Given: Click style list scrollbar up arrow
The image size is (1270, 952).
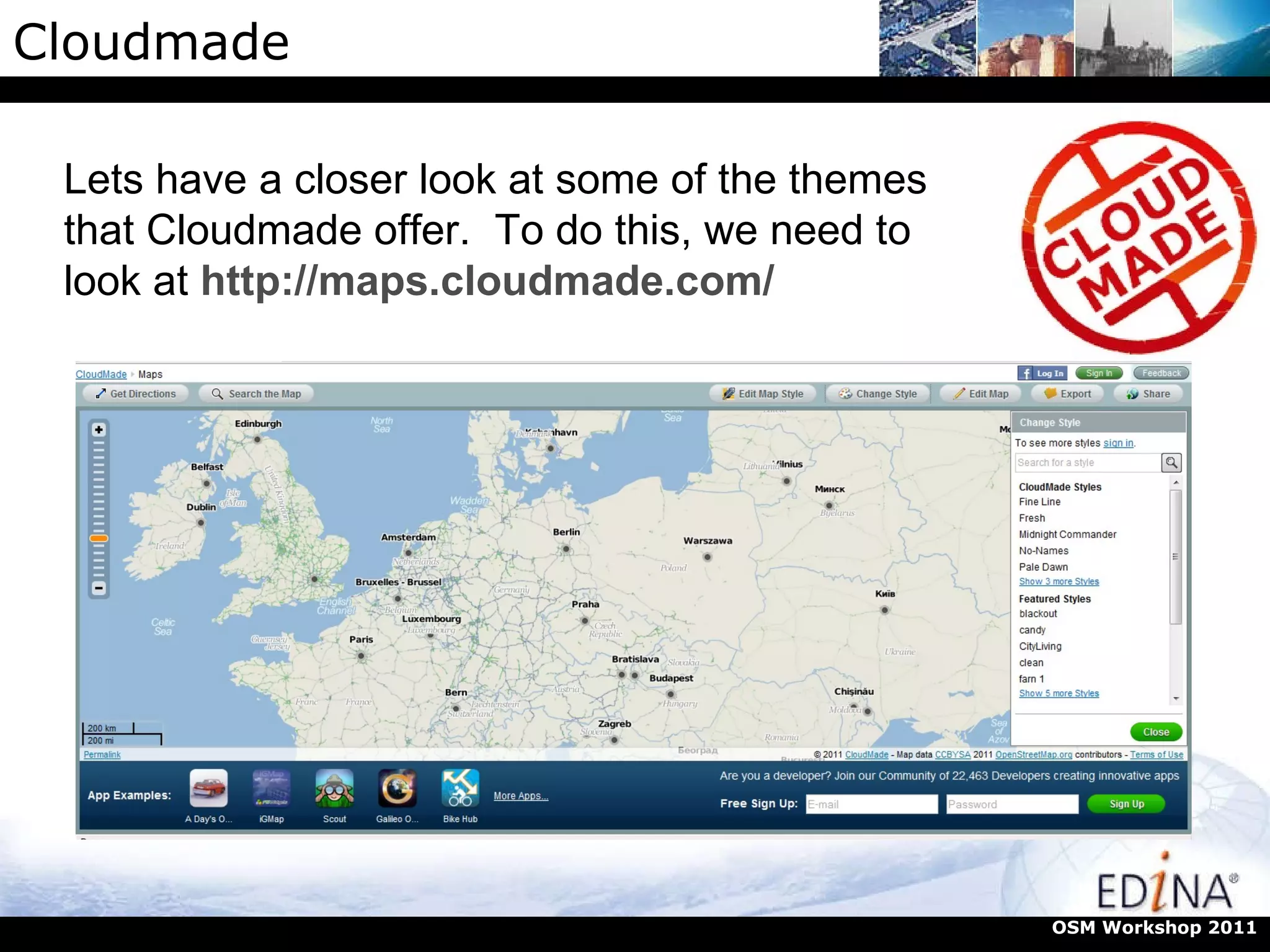Looking at the screenshot, I should (x=1176, y=482).
